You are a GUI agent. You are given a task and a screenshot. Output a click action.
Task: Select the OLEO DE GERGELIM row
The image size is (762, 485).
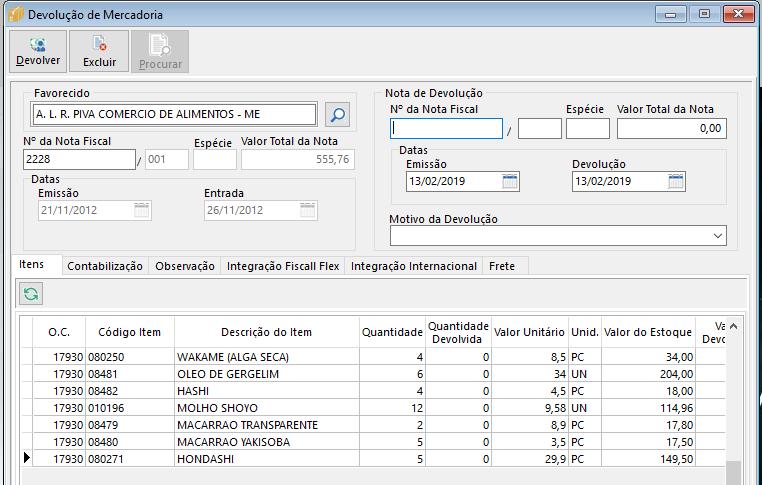tap(373, 374)
